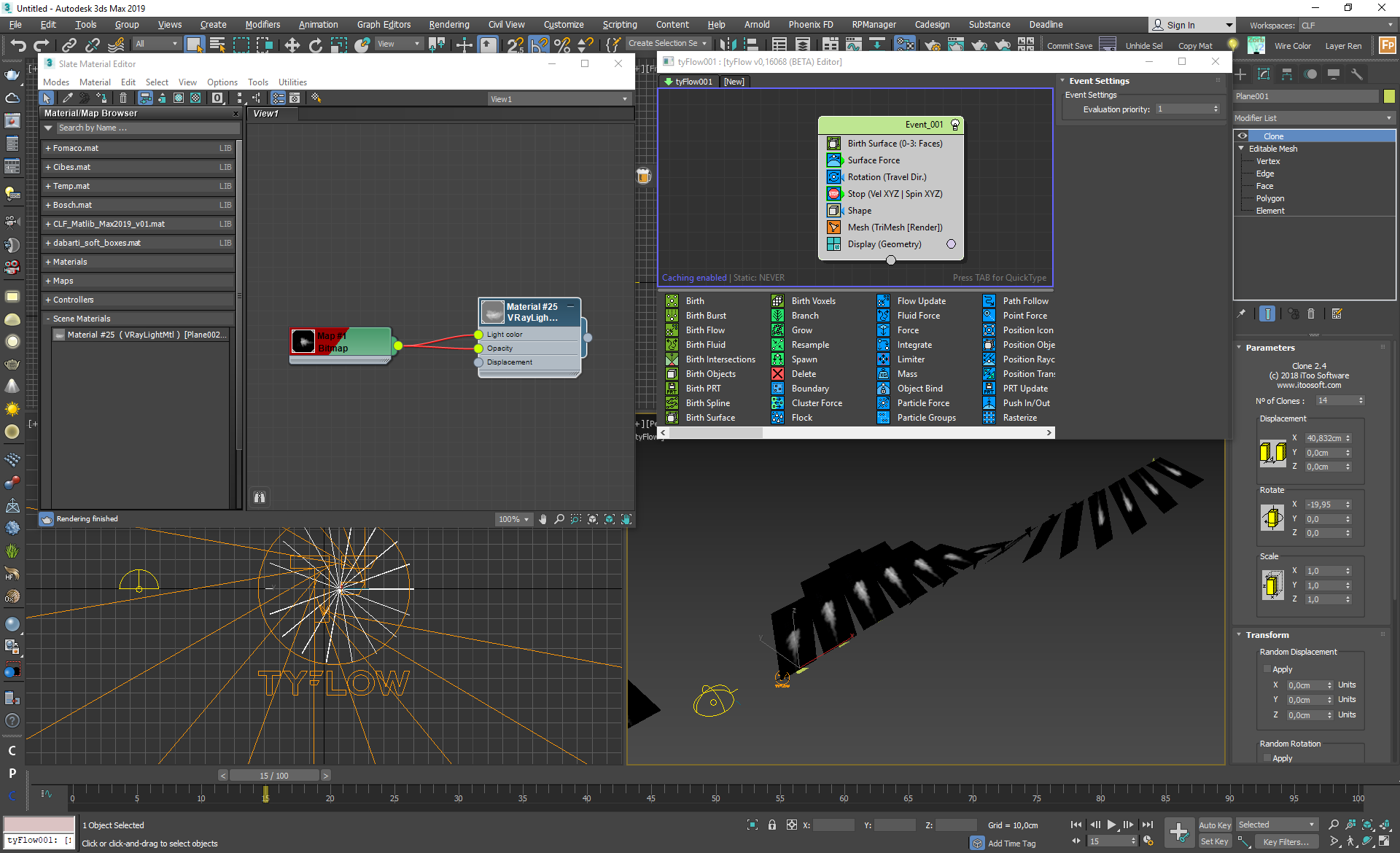Viewport: 1400px width, 853px height.
Task: Remove modifier with trash icon in stack
Action: pyautogui.click(x=1311, y=313)
